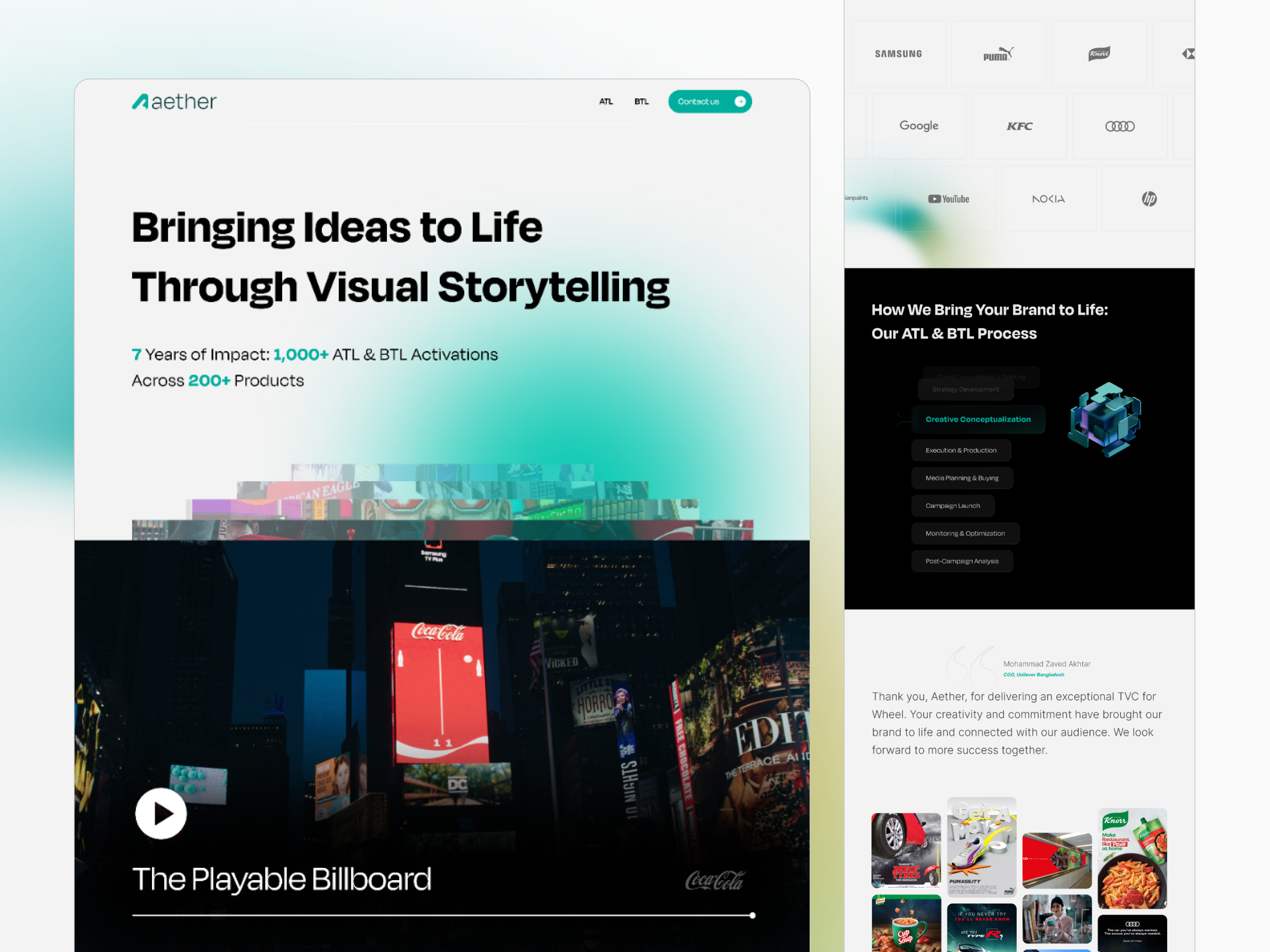Click the video progress bar end handle
The height and width of the screenshot is (952, 1270).
(x=752, y=915)
